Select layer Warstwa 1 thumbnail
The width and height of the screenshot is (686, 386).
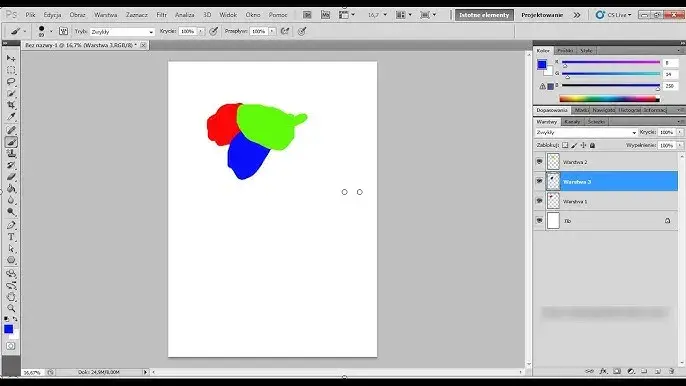553,201
